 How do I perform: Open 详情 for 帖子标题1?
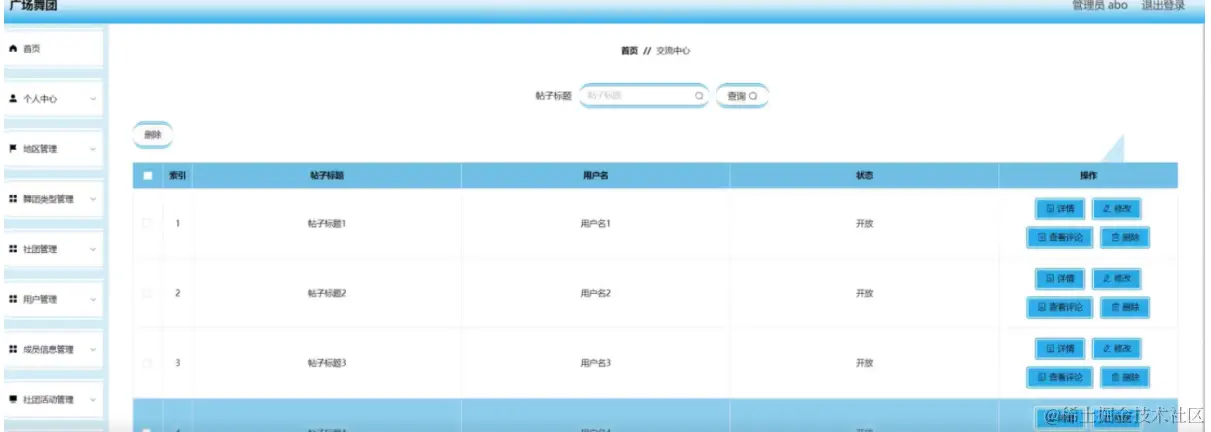pyautogui.click(x=1059, y=209)
